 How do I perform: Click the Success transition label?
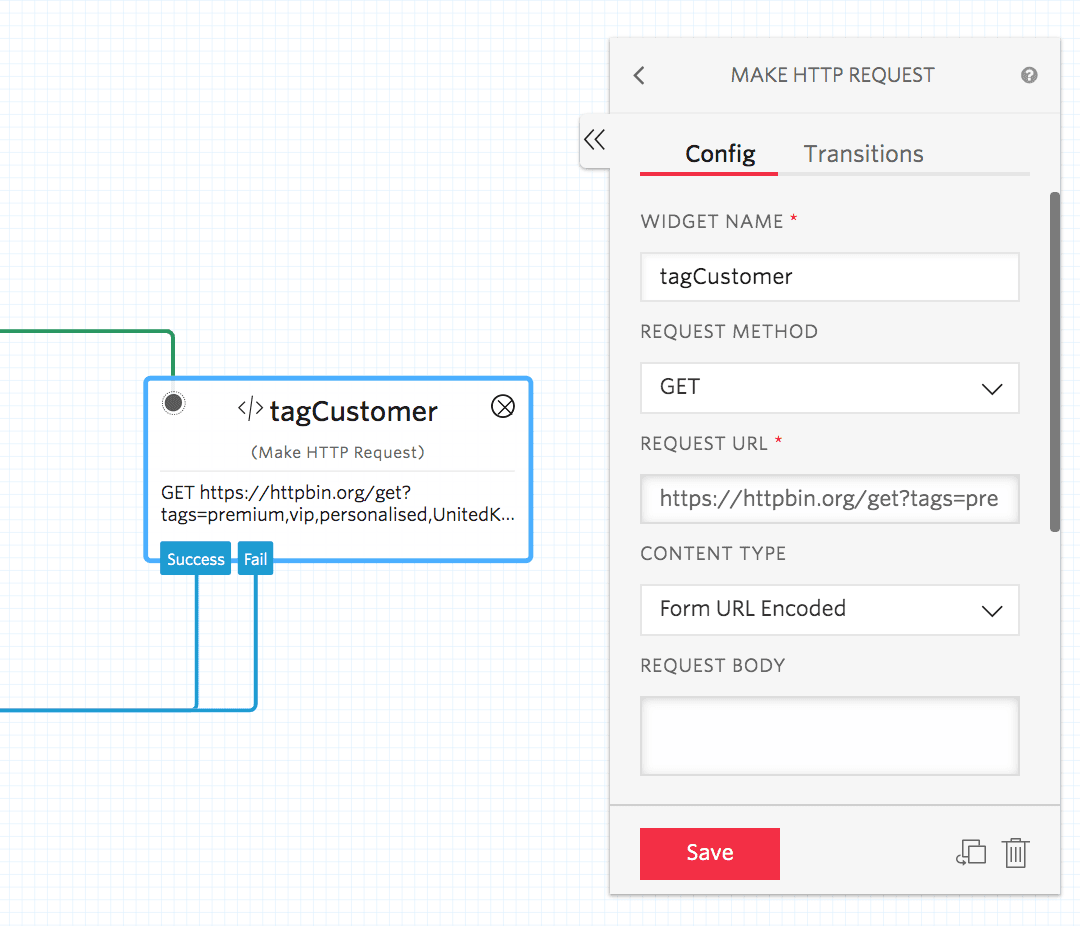pyautogui.click(x=195, y=558)
